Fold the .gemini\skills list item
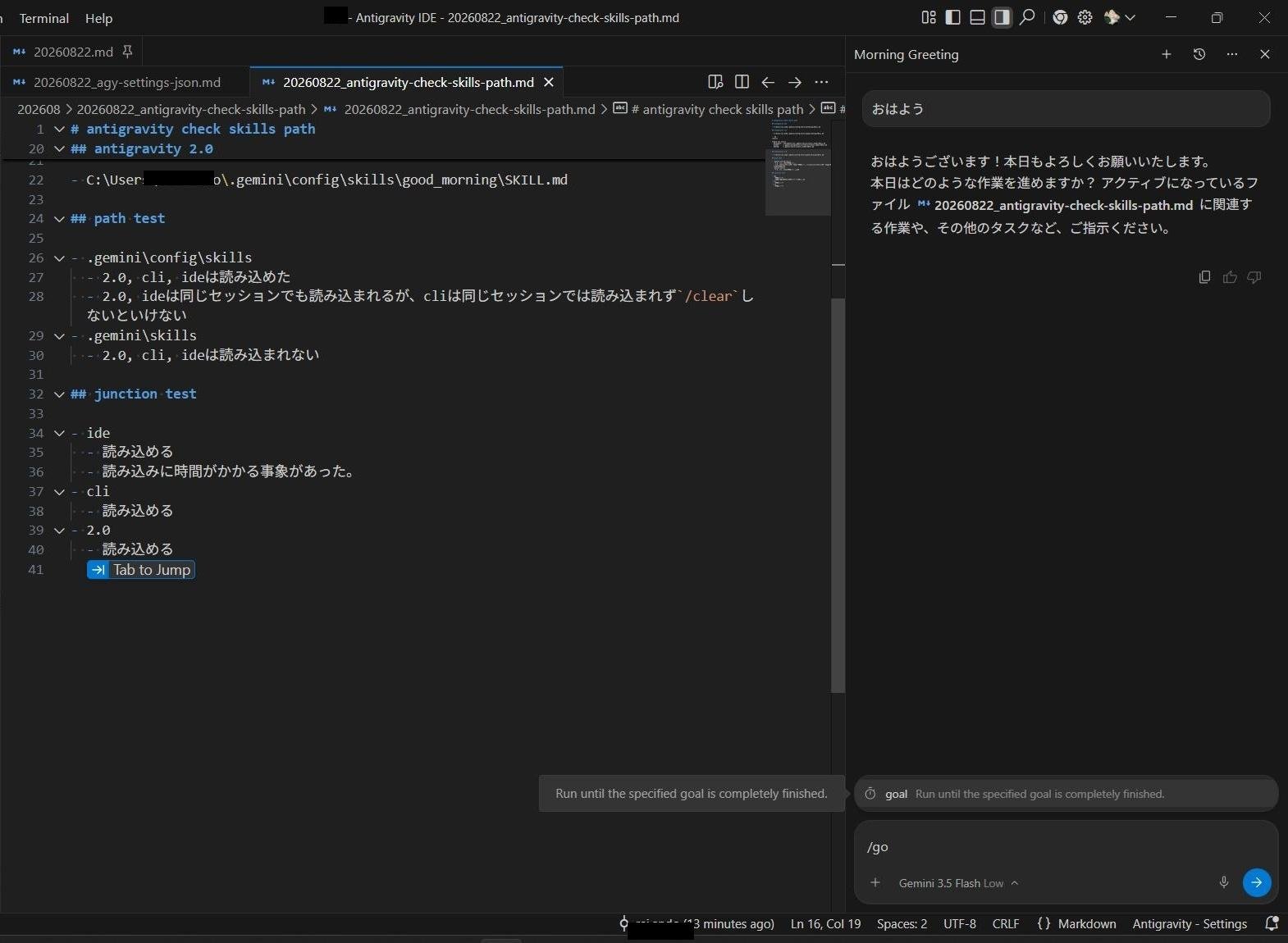The height and width of the screenshot is (943, 1288). click(59, 335)
